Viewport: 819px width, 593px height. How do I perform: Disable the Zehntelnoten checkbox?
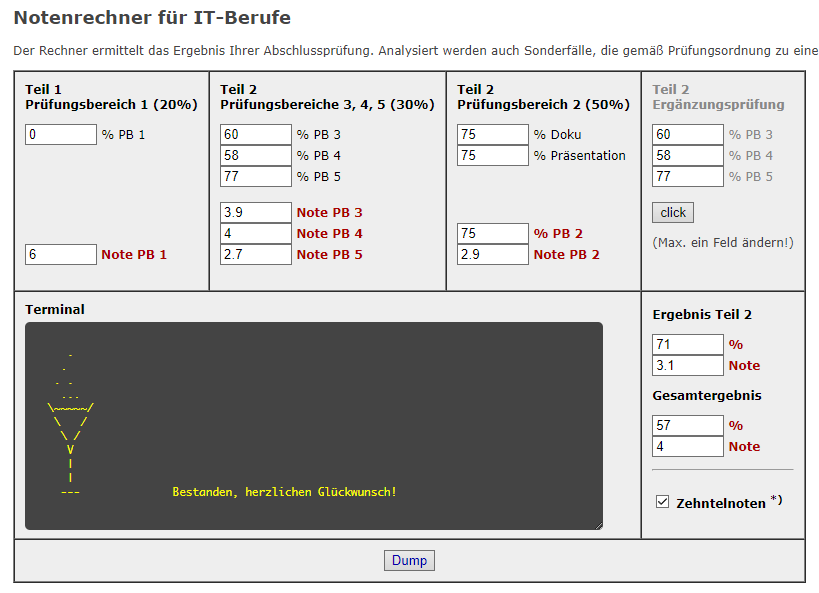[662, 502]
